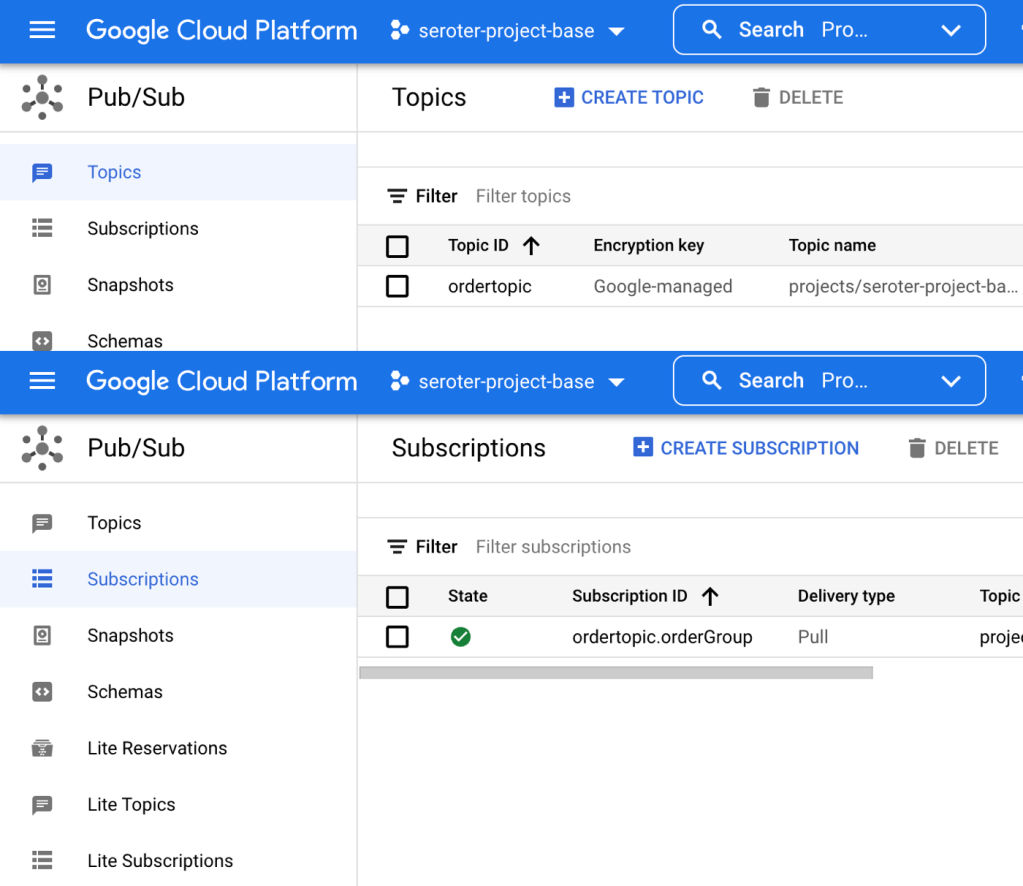1023x886 pixels.
Task: Click sort arrow next to Topic ID
Action: [x=531, y=245]
